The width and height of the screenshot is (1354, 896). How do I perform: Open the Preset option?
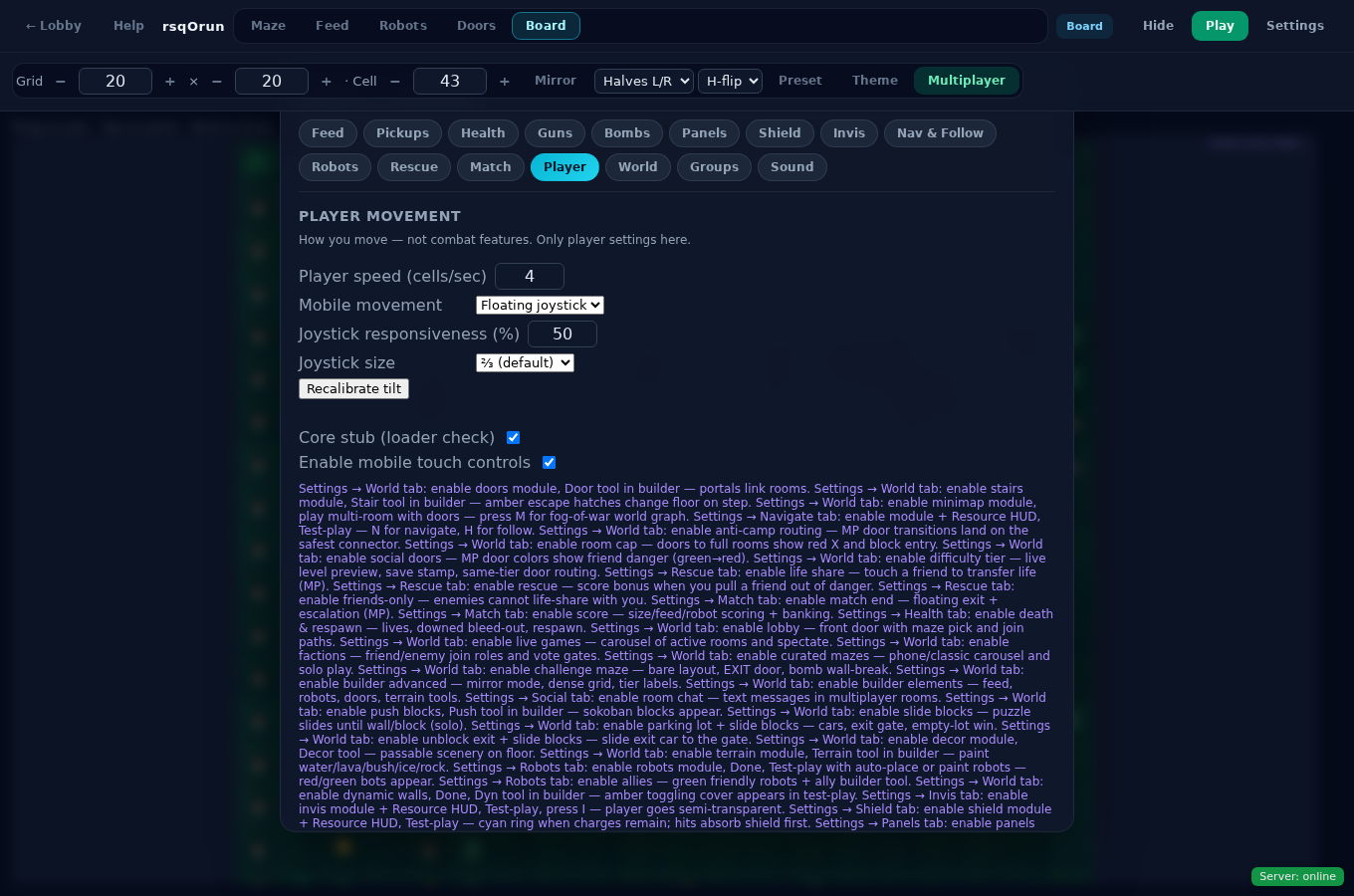pos(800,81)
